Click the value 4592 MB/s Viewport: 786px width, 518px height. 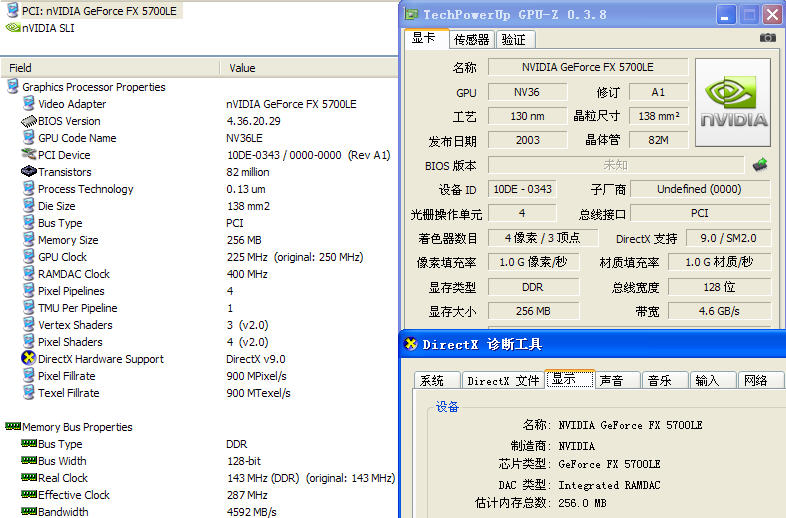point(251,511)
